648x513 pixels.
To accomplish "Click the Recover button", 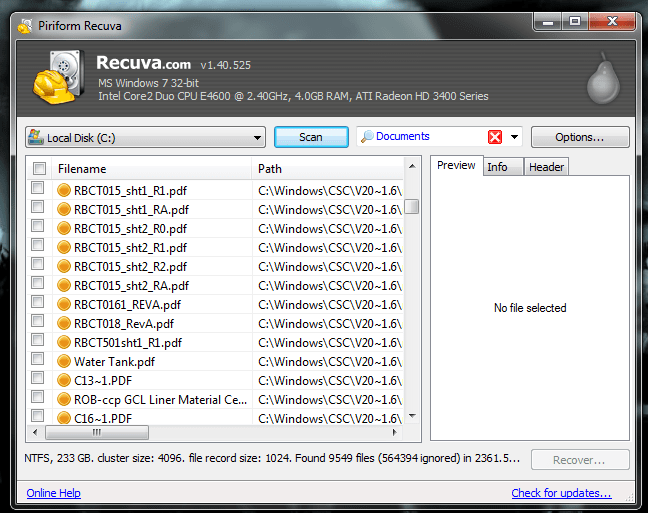I will tap(580, 460).
